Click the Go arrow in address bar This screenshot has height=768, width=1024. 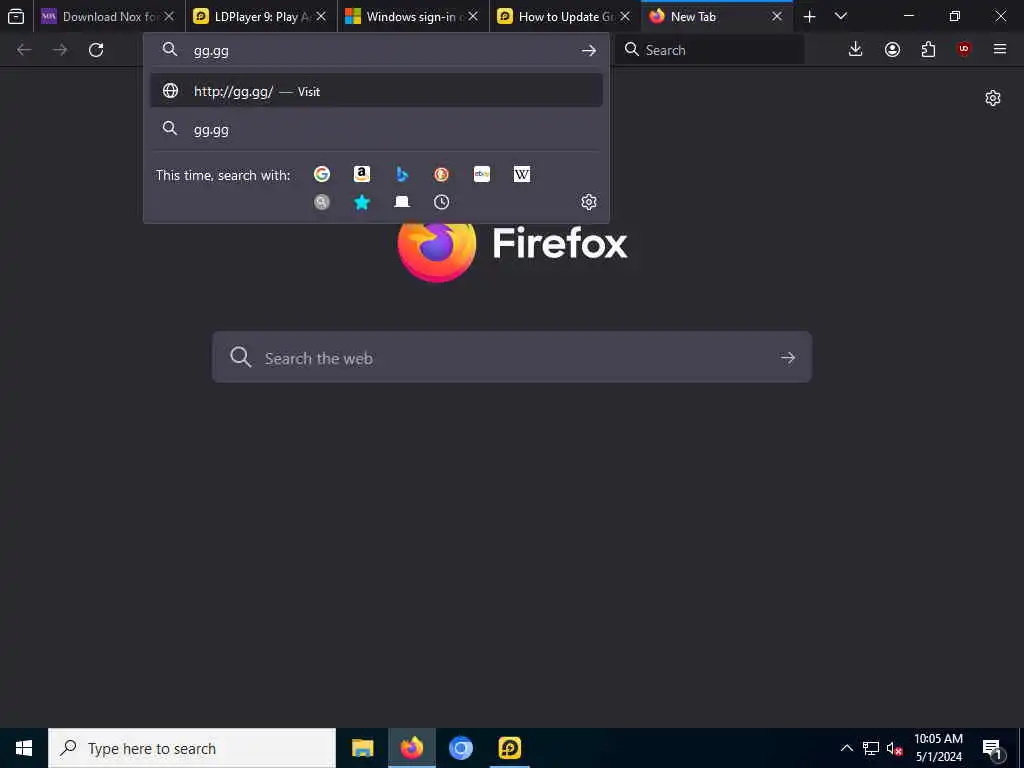(x=588, y=50)
